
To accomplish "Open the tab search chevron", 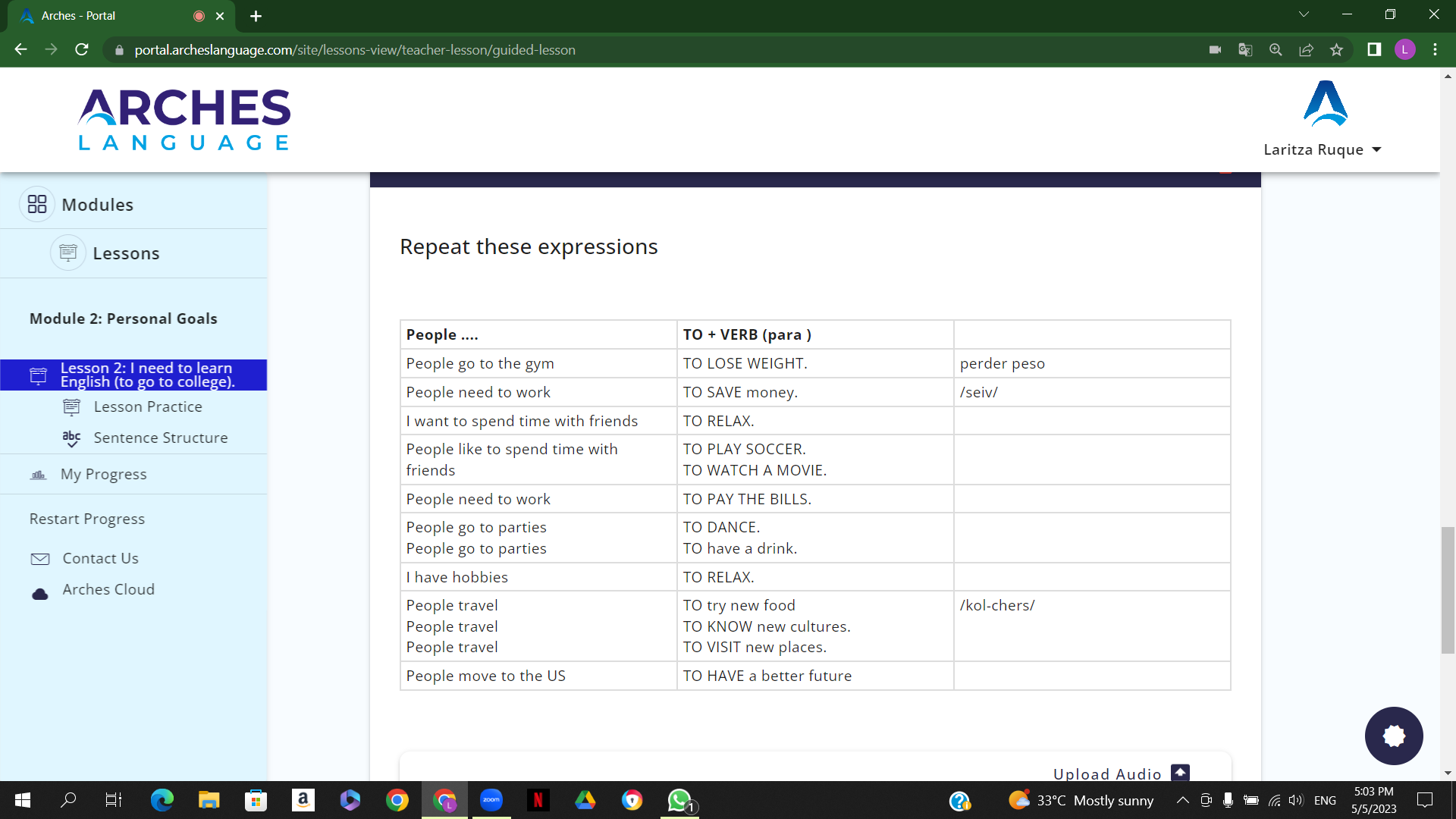I will pos(1304,14).
